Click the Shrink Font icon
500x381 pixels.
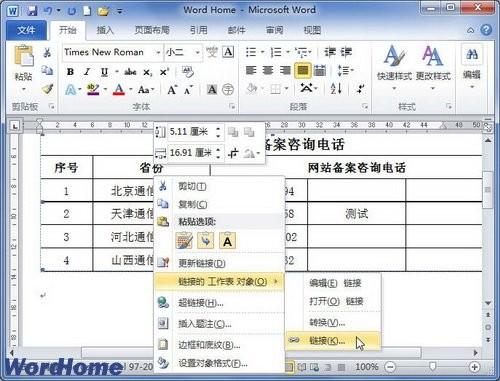click(x=188, y=90)
